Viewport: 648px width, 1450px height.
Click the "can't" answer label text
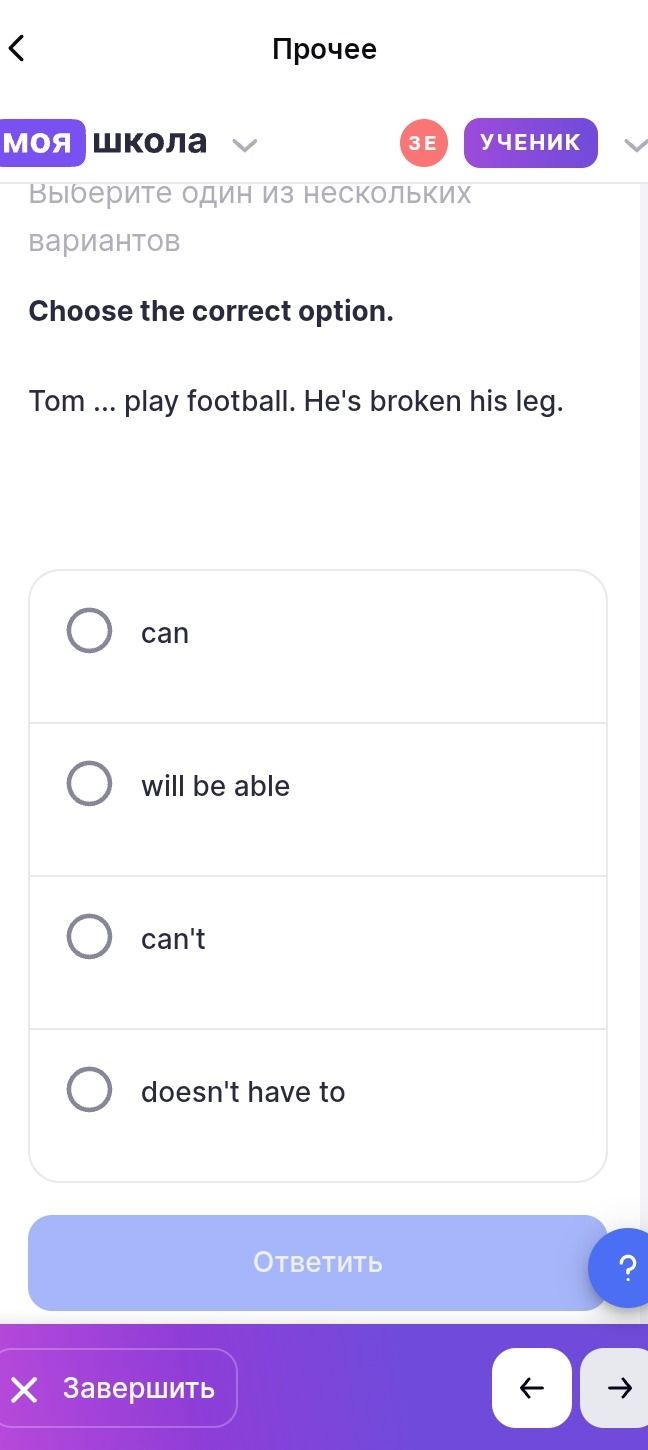click(173, 939)
